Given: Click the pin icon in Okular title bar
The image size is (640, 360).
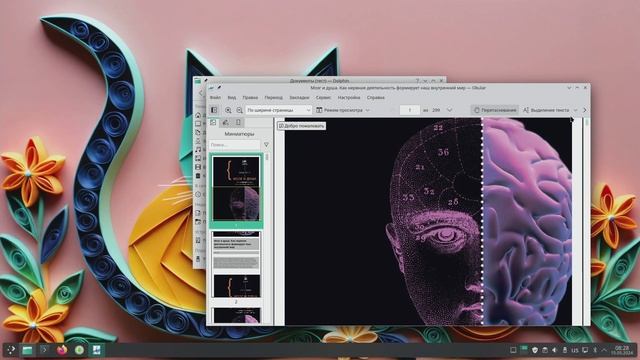Looking at the screenshot, I should point(219,87).
